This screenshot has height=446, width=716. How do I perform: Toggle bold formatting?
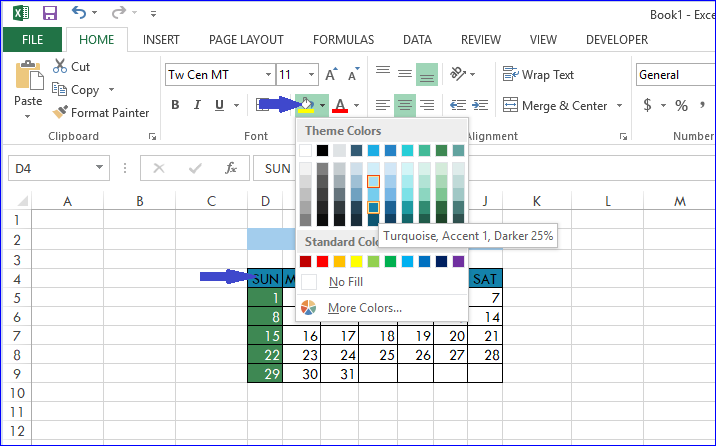pyautogui.click(x=175, y=105)
